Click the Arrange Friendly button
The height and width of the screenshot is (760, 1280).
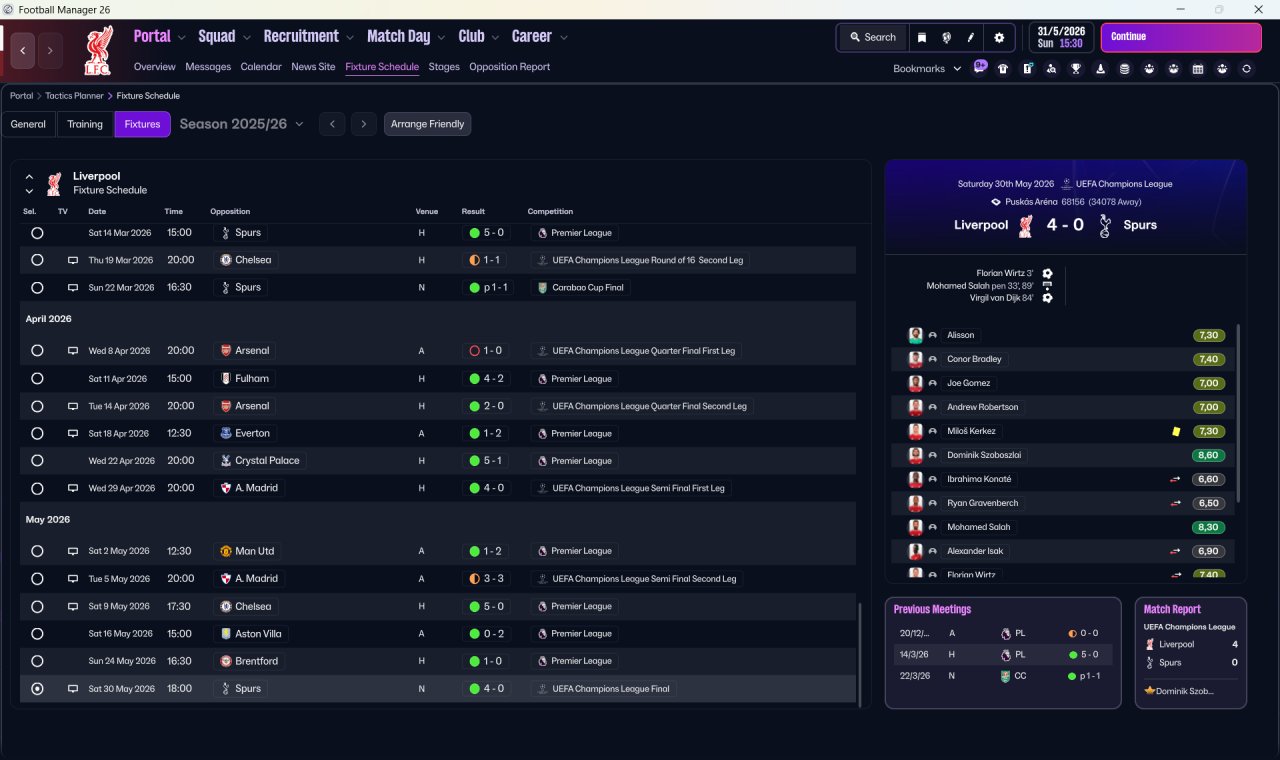(427, 124)
